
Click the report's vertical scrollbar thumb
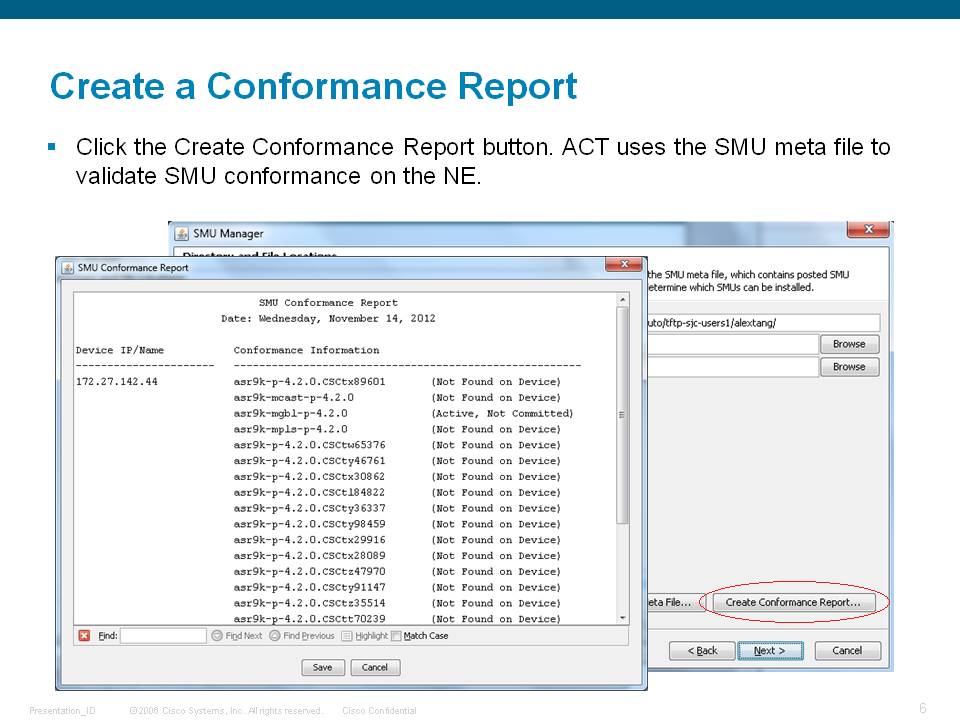point(623,415)
